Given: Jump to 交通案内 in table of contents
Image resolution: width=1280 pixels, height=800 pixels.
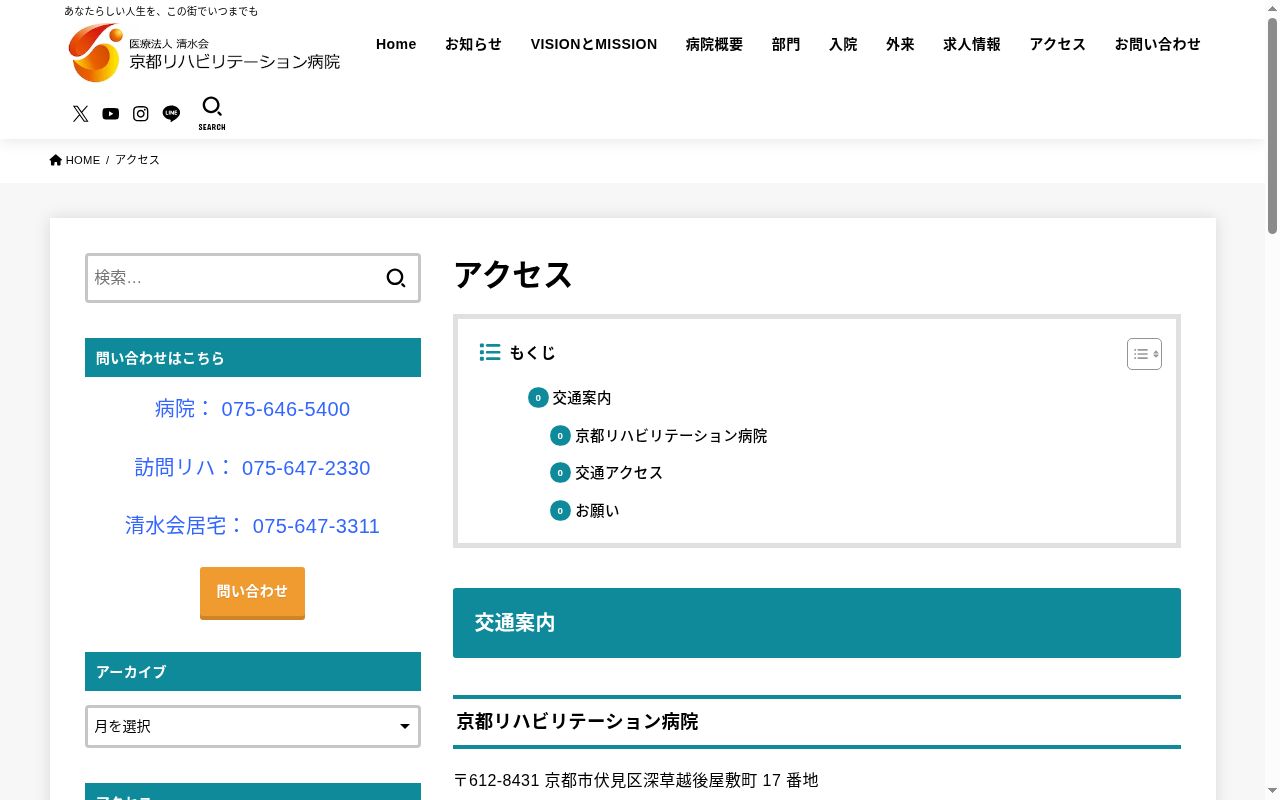Looking at the screenshot, I should coord(582,398).
